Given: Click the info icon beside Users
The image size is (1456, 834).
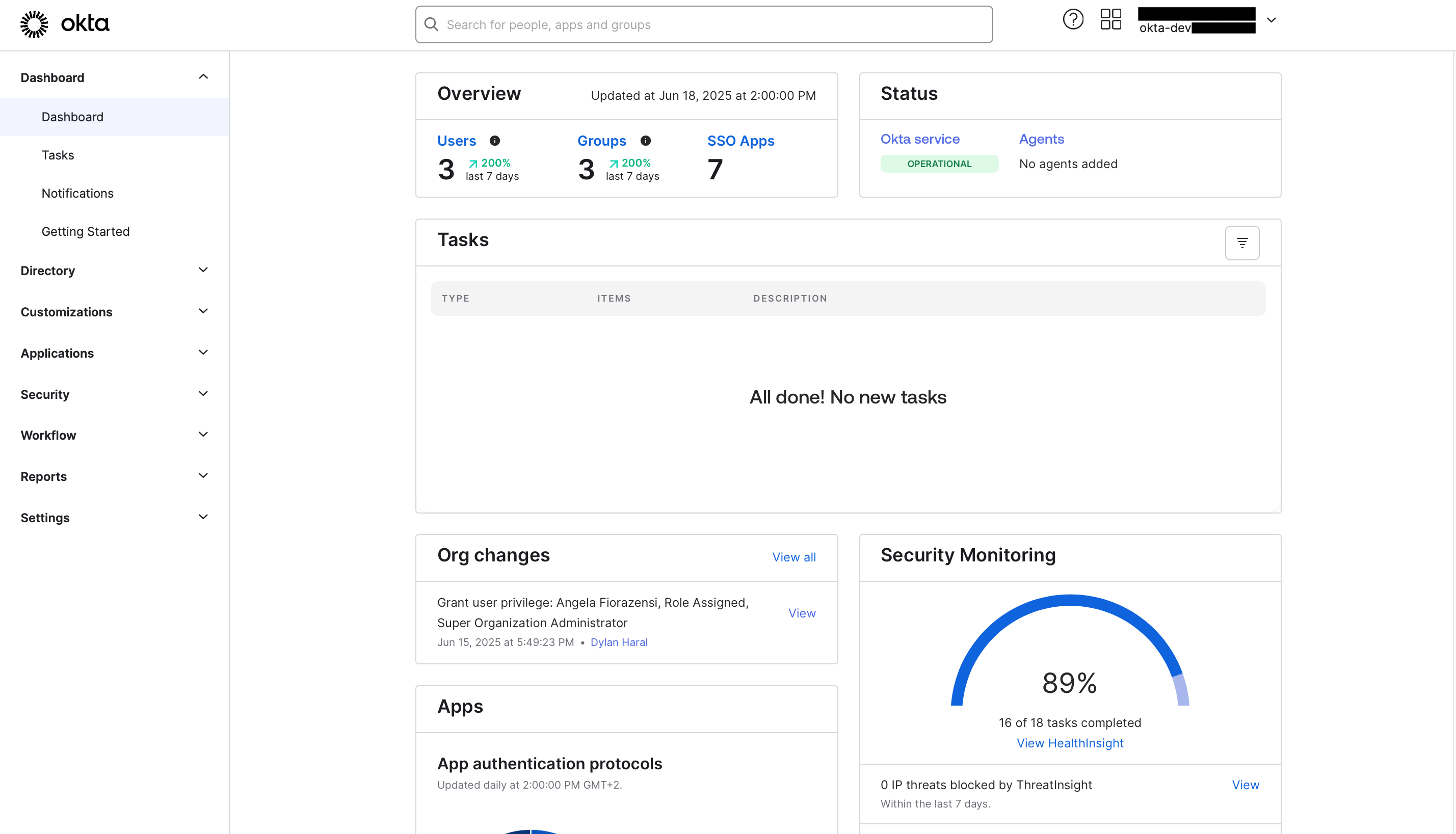Looking at the screenshot, I should 494,141.
